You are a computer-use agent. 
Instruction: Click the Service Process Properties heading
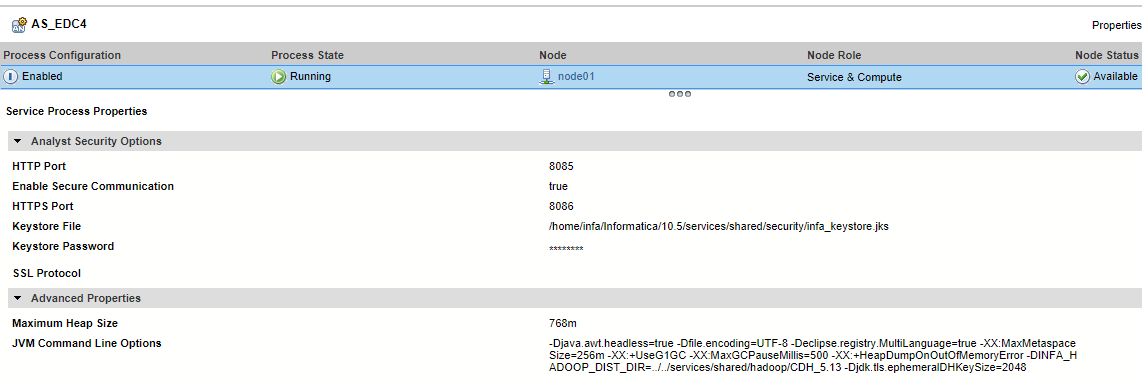[x=76, y=111]
